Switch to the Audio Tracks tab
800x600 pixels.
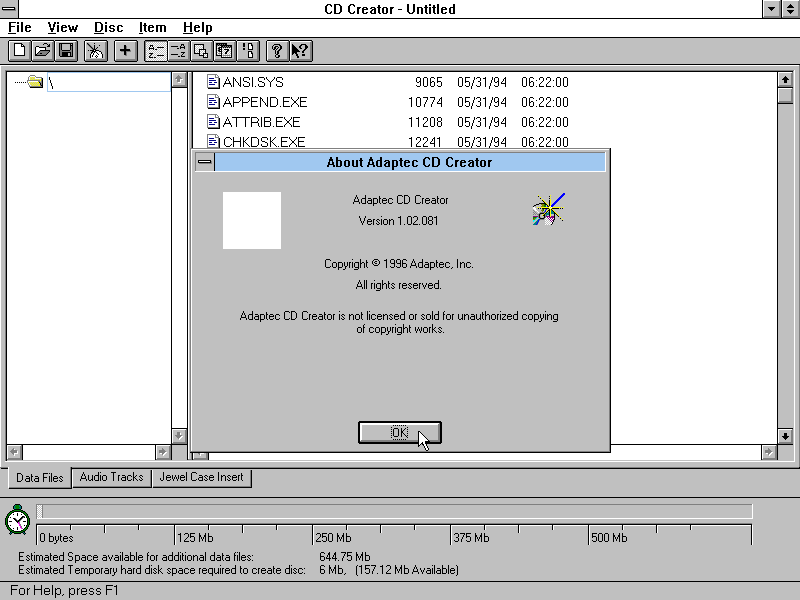(x=111, y=478)
